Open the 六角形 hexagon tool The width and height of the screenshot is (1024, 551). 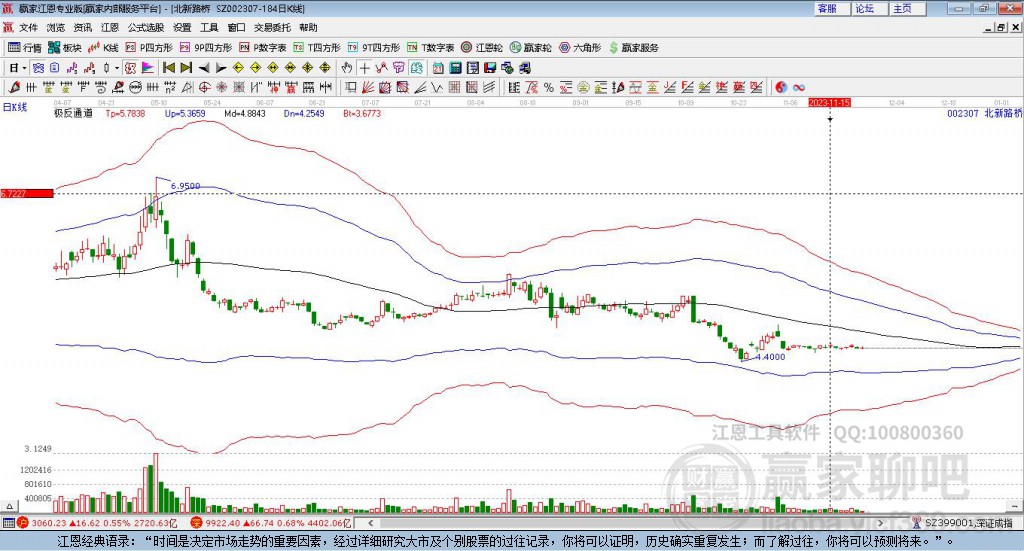580,48
